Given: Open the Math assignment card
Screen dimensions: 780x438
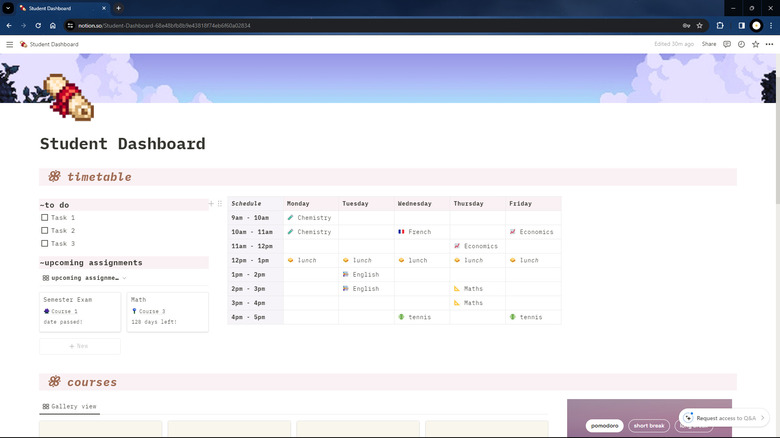Looking at the screenshot, I should 168,312.
